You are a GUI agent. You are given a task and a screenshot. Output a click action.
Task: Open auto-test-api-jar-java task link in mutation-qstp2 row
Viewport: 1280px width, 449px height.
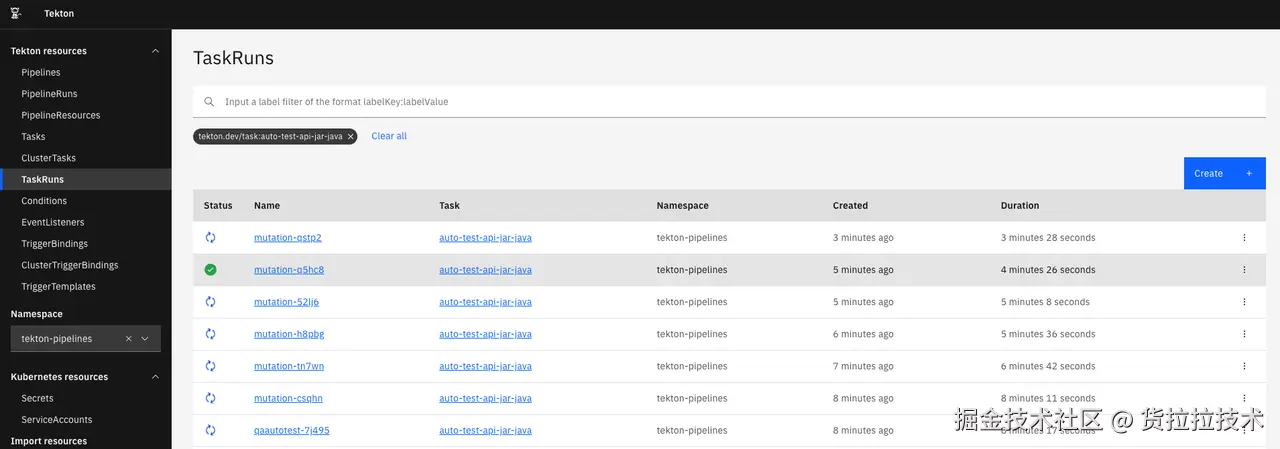(485, 238)
